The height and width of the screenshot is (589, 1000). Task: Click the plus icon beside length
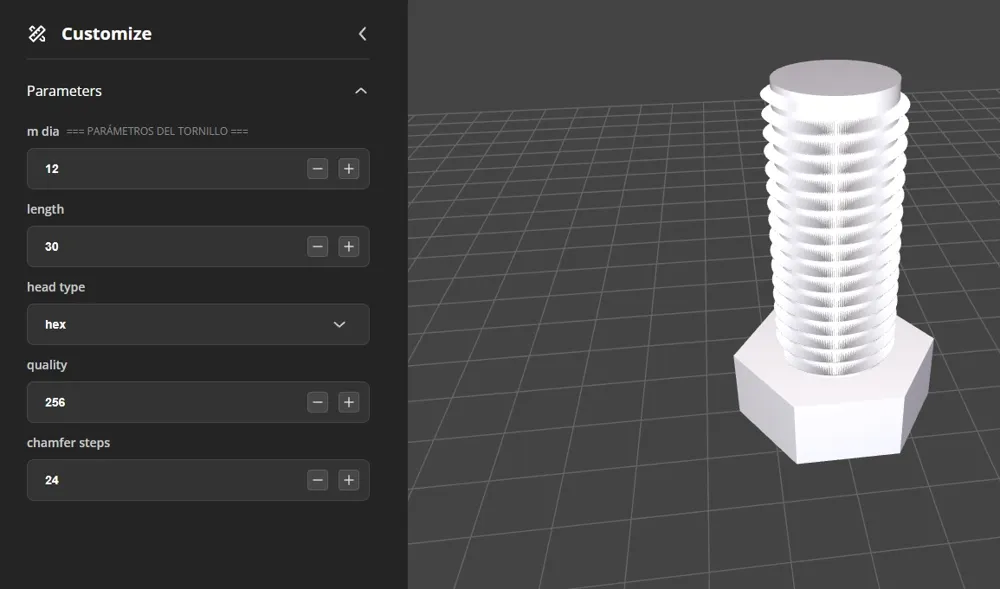[348, 246]
